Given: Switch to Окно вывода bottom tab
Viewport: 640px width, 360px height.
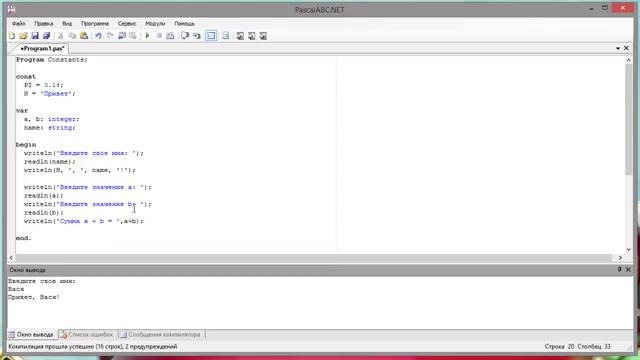Looking at the screenshot, I should (32, 335).
